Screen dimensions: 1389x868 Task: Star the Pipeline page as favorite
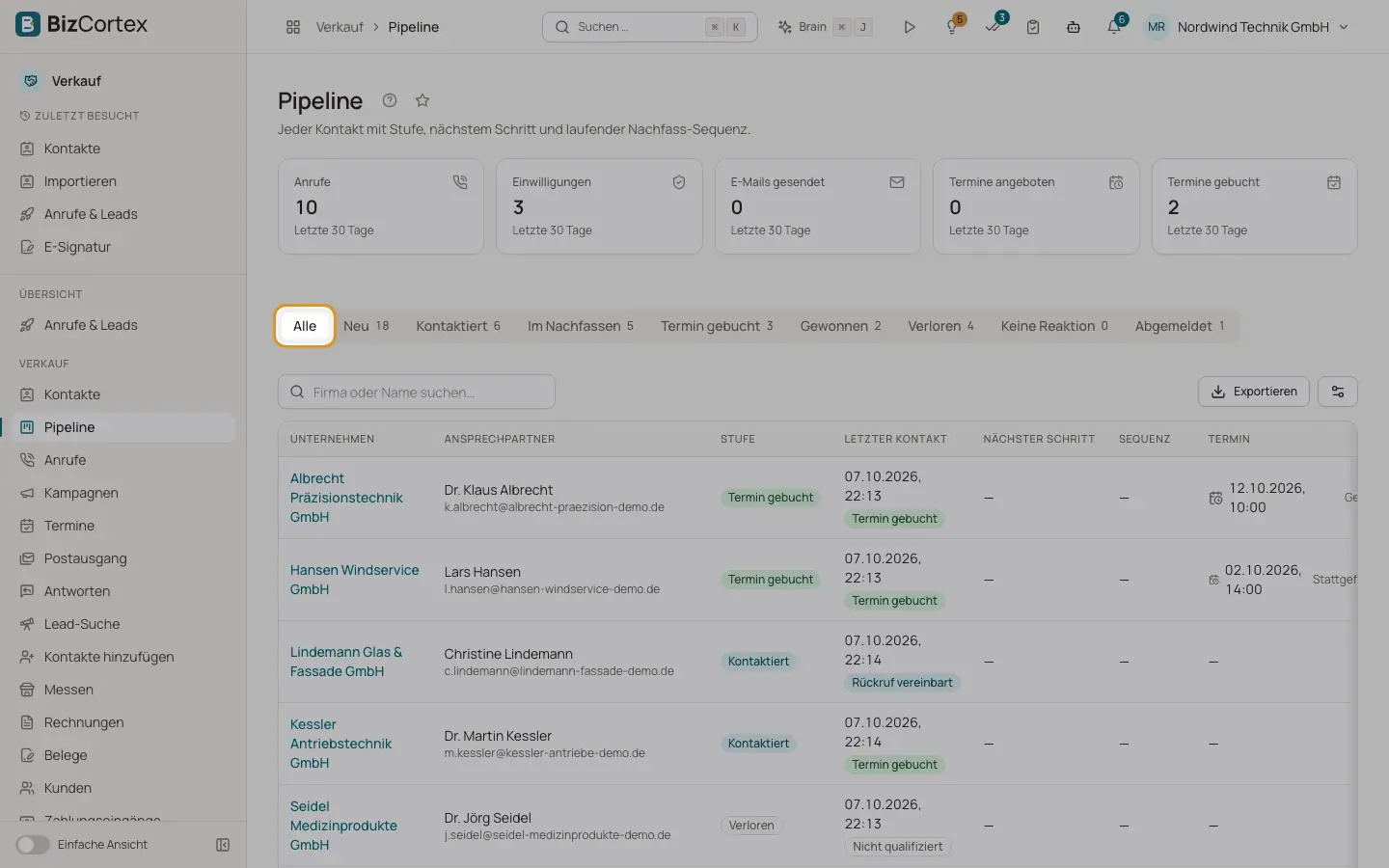click(x=422, y=100)
